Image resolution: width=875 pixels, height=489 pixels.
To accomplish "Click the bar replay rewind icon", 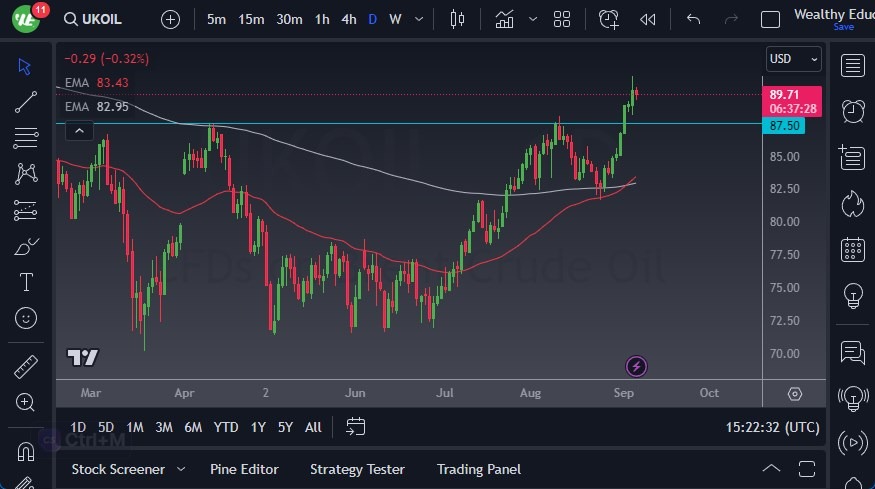I will click(x=648, y=19).
